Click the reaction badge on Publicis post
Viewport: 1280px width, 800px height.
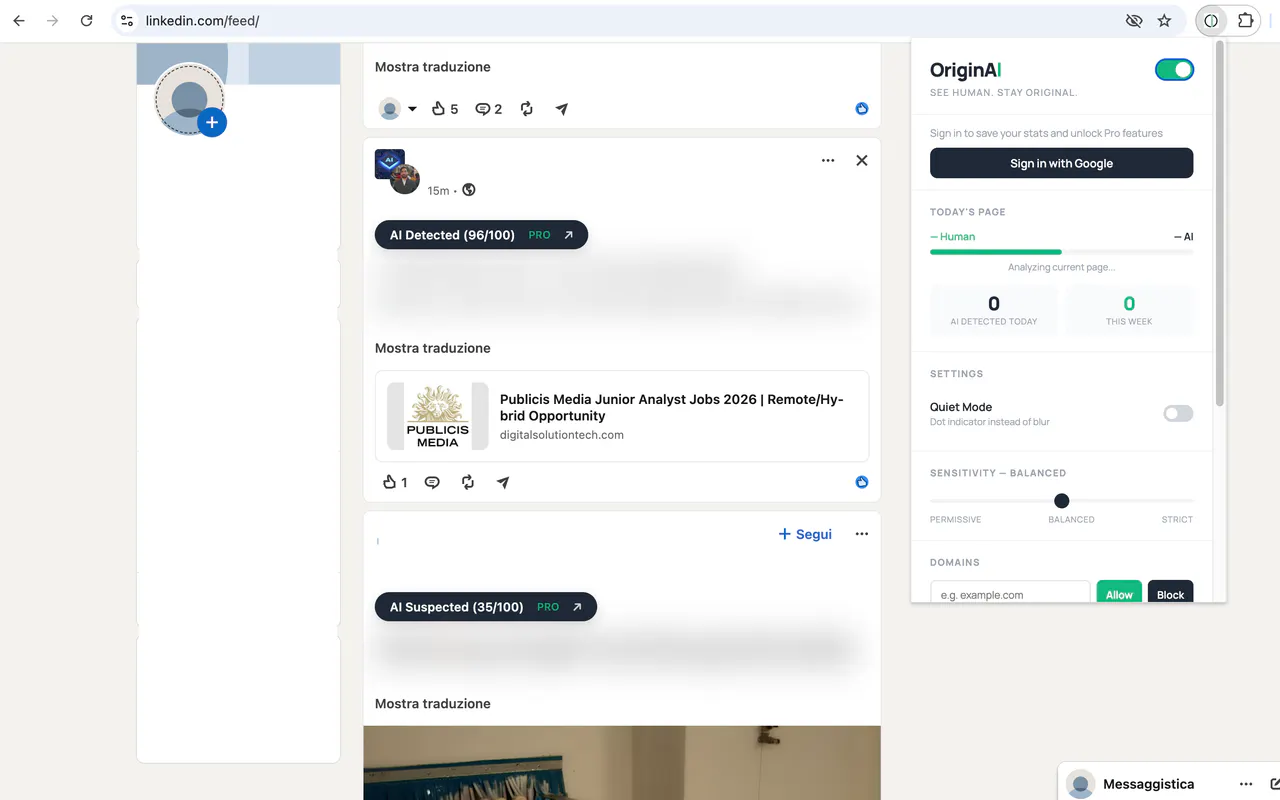click(862, 482)
